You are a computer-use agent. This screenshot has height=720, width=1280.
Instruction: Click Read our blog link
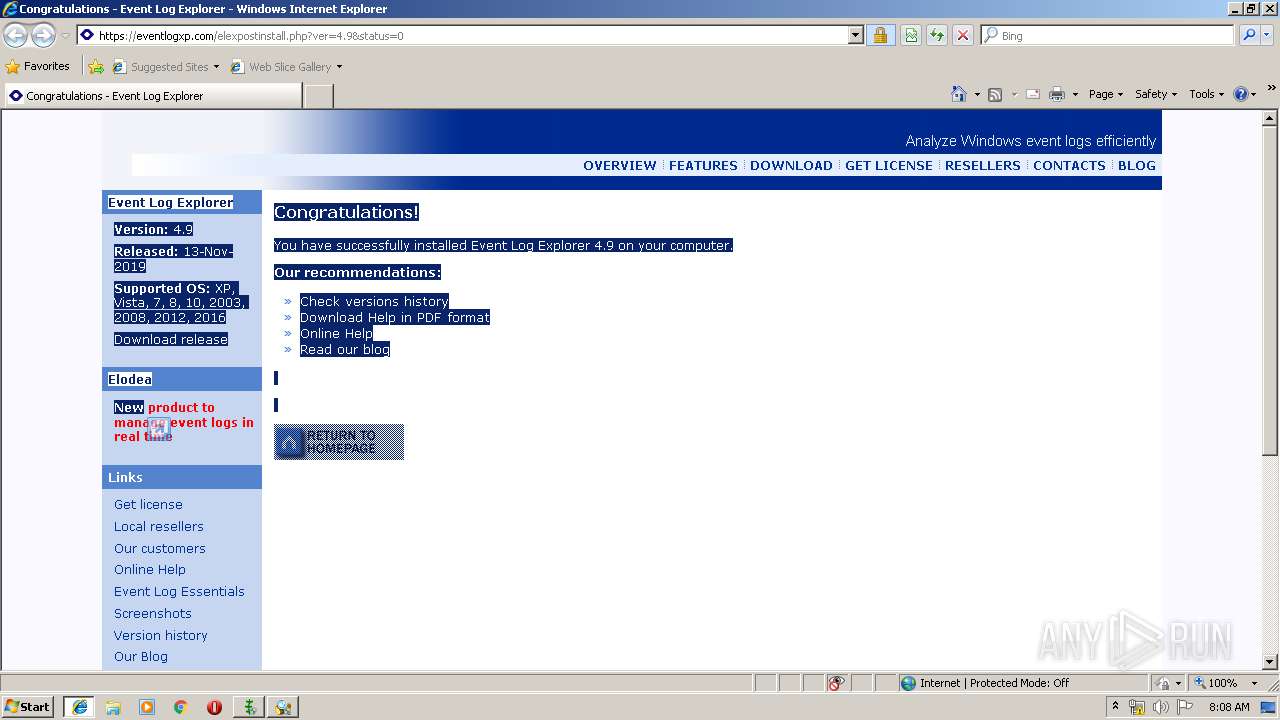point(345,349)
